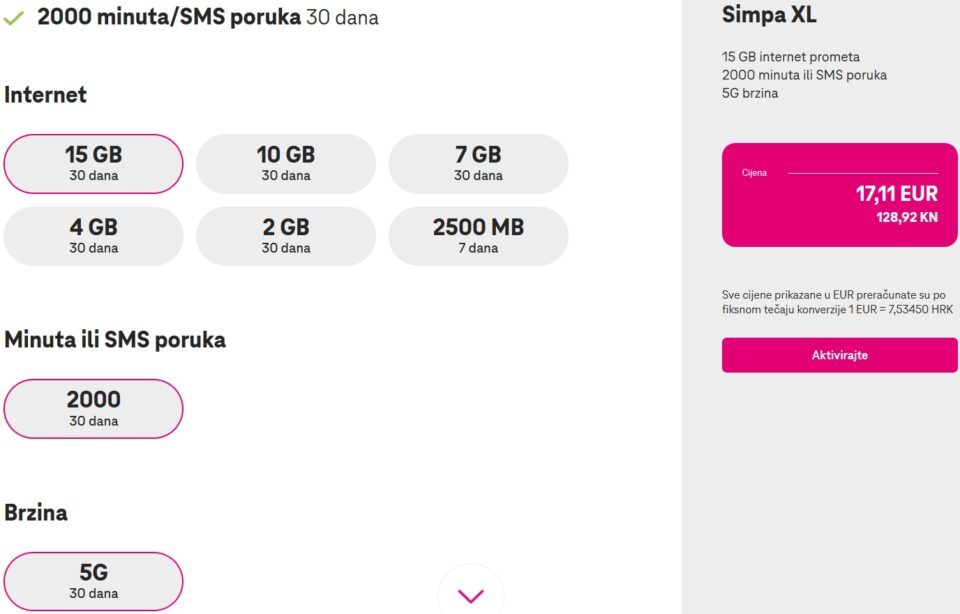
Task: Click the green checkmark confirmation icon
Action: point(13,17)
